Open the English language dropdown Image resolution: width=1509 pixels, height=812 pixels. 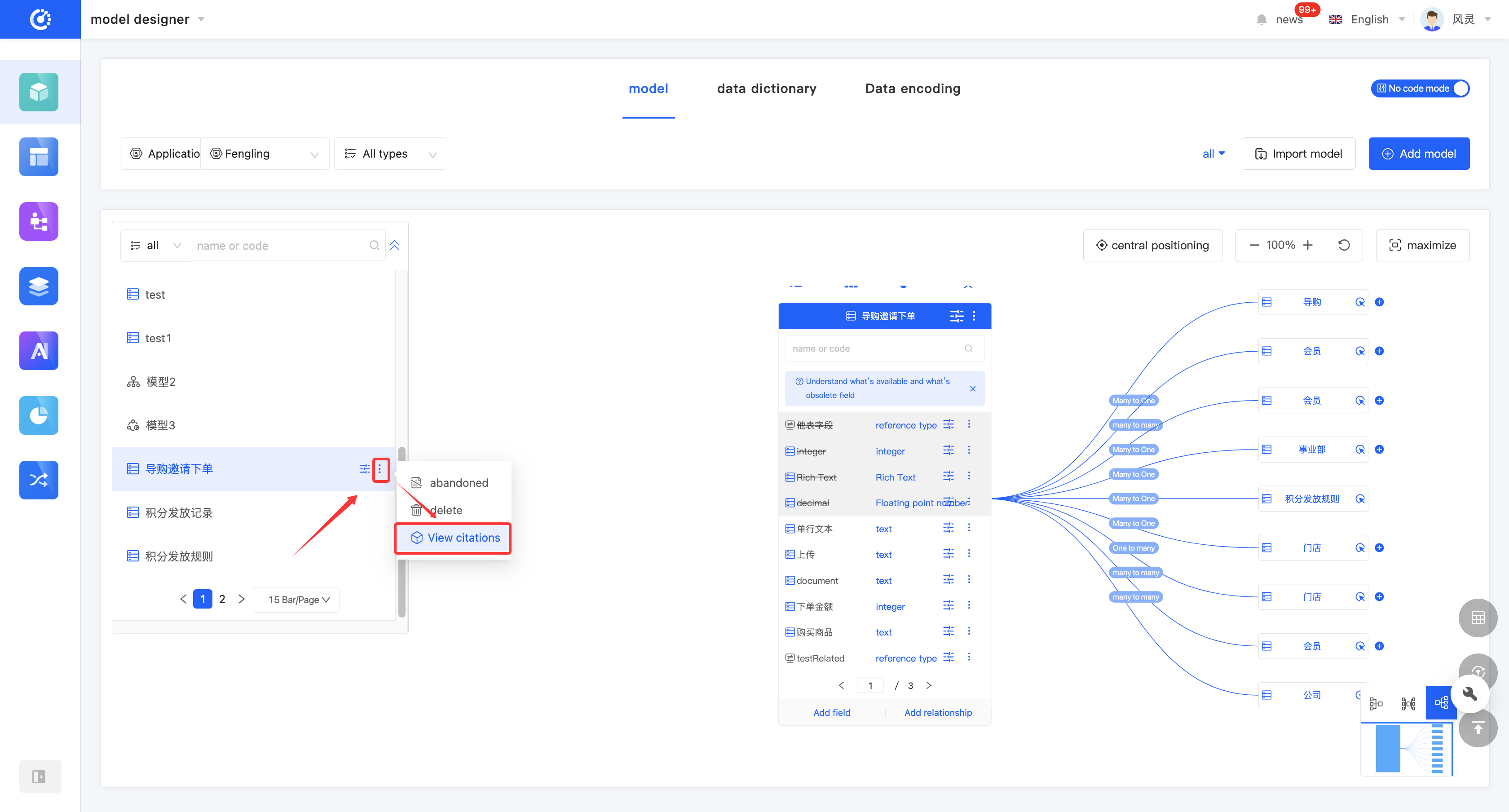point(1369,19)
